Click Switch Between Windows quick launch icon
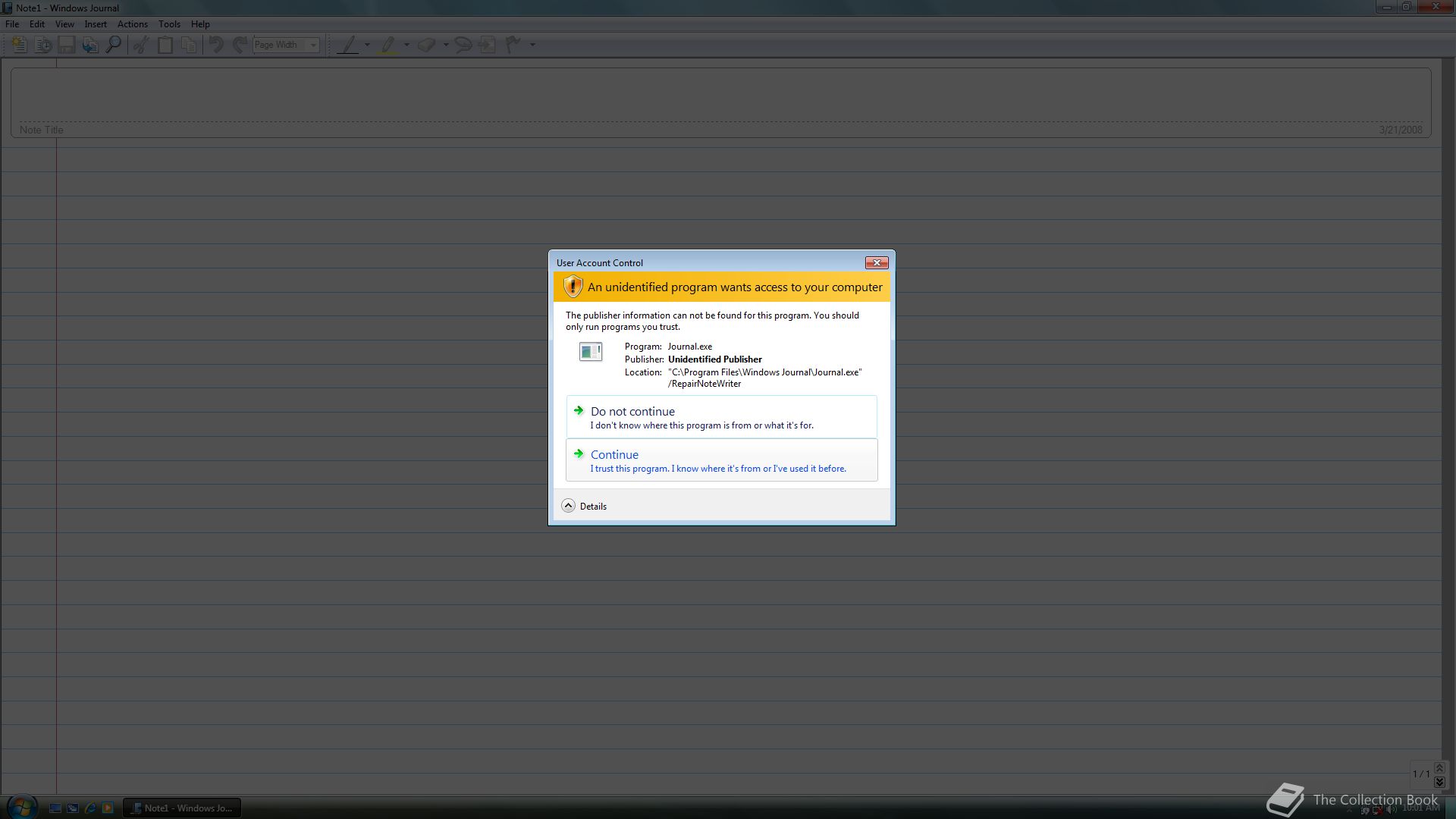 click(73, 808)
